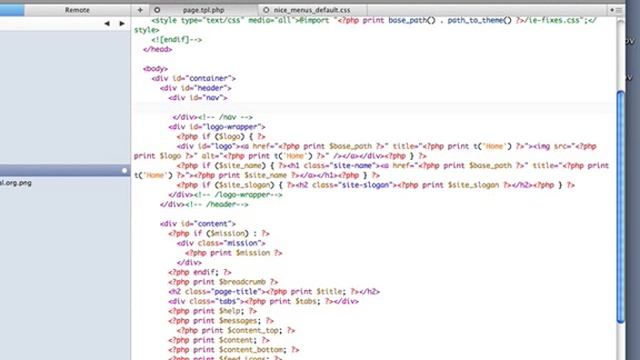Click the </div><!-- /nav --> line
This screenshot has width=640, height=360.
212,117
